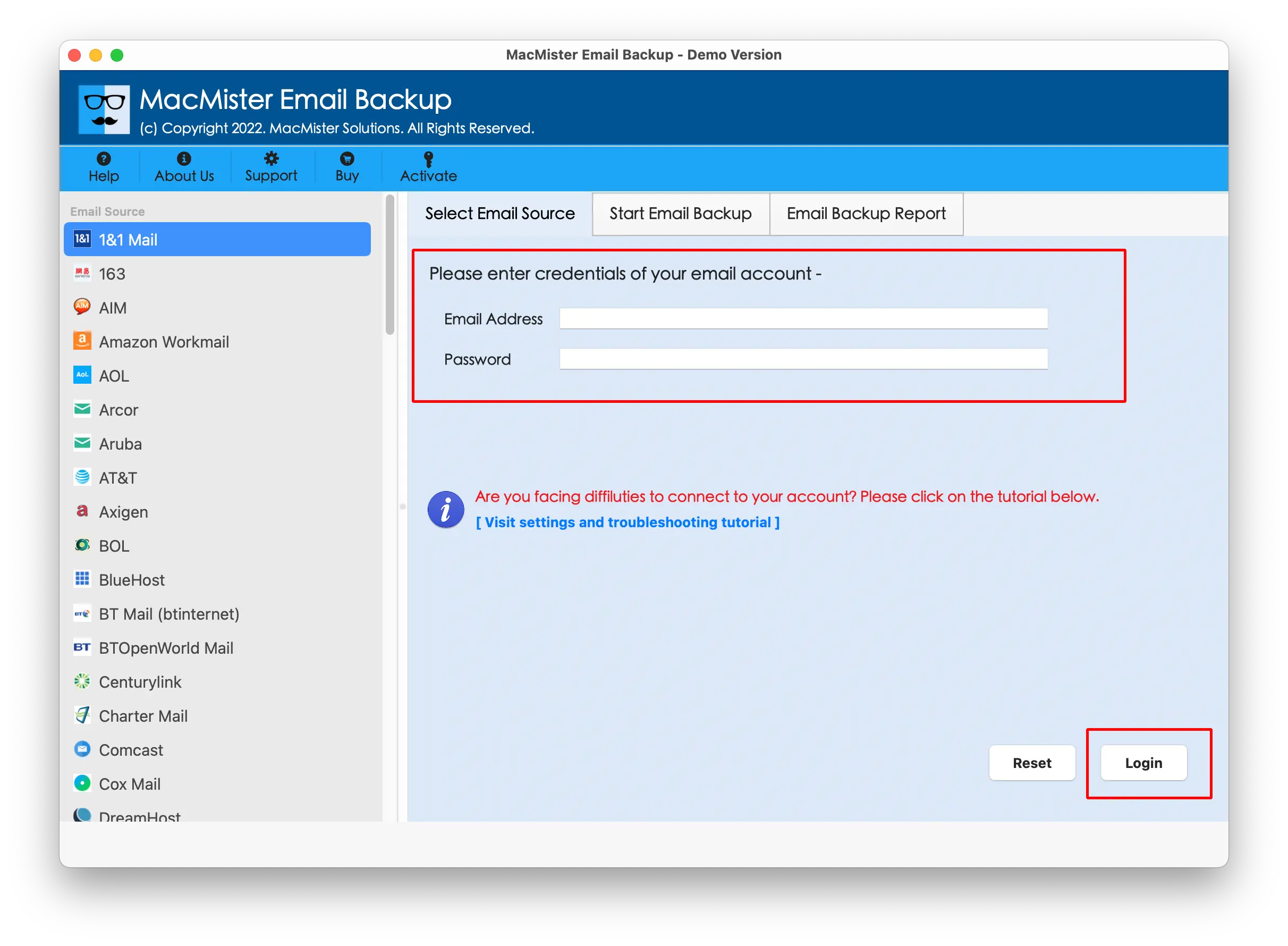Screen dimensions: 1288x946
Task: Select the Centurylink icon
Action: tap(82, 681)
